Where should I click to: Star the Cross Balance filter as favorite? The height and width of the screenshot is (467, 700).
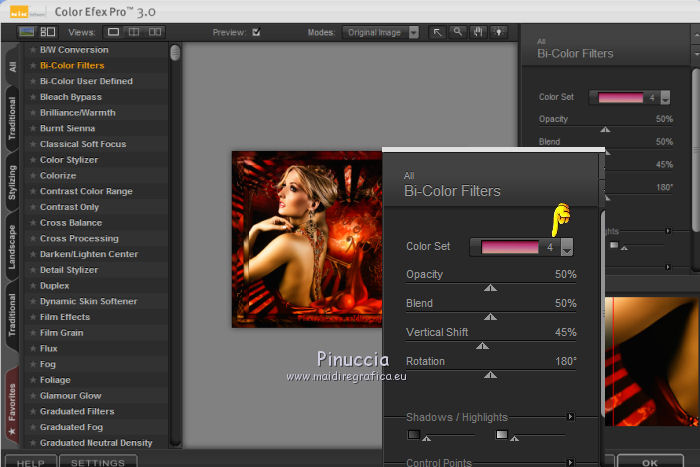click(x=33, y=223)
